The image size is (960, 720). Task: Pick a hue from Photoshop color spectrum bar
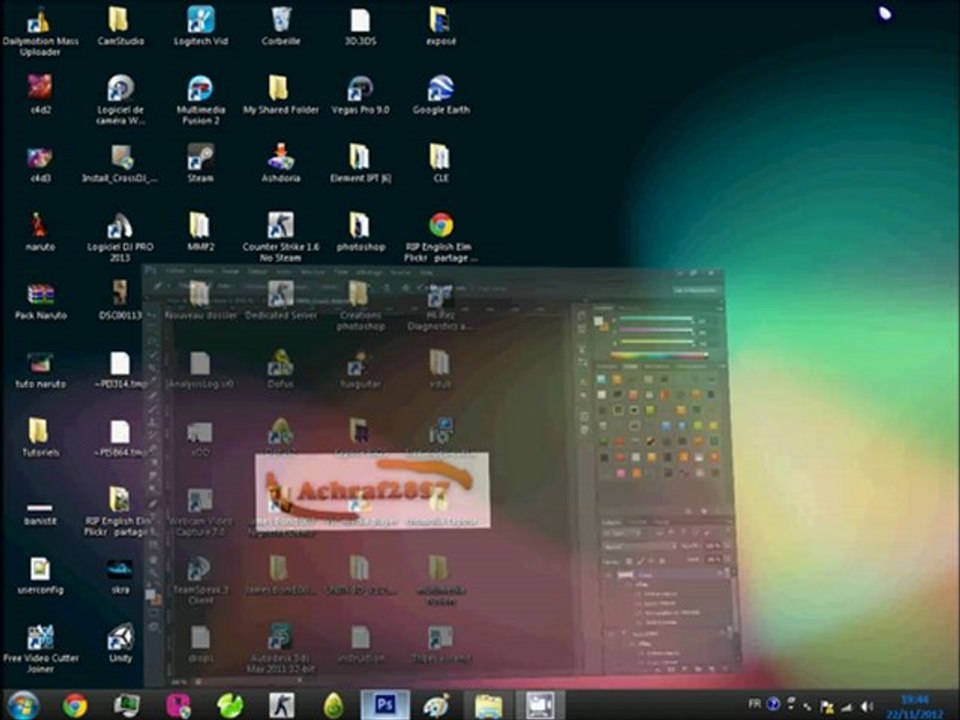click(x=659, y=355)
